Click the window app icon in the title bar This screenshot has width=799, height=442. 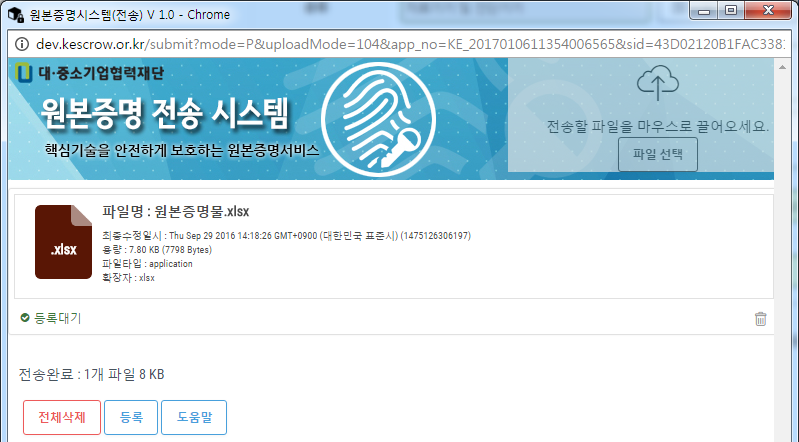tap(15, 14)
